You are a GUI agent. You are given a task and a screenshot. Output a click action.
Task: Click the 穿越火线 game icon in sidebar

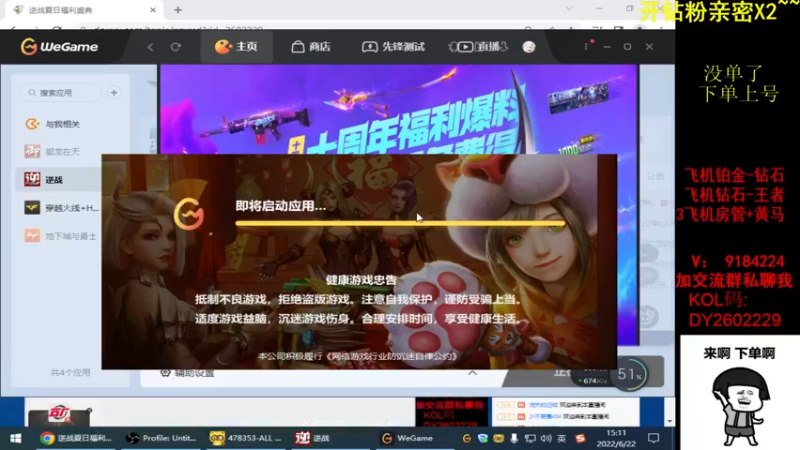point(32,208)
